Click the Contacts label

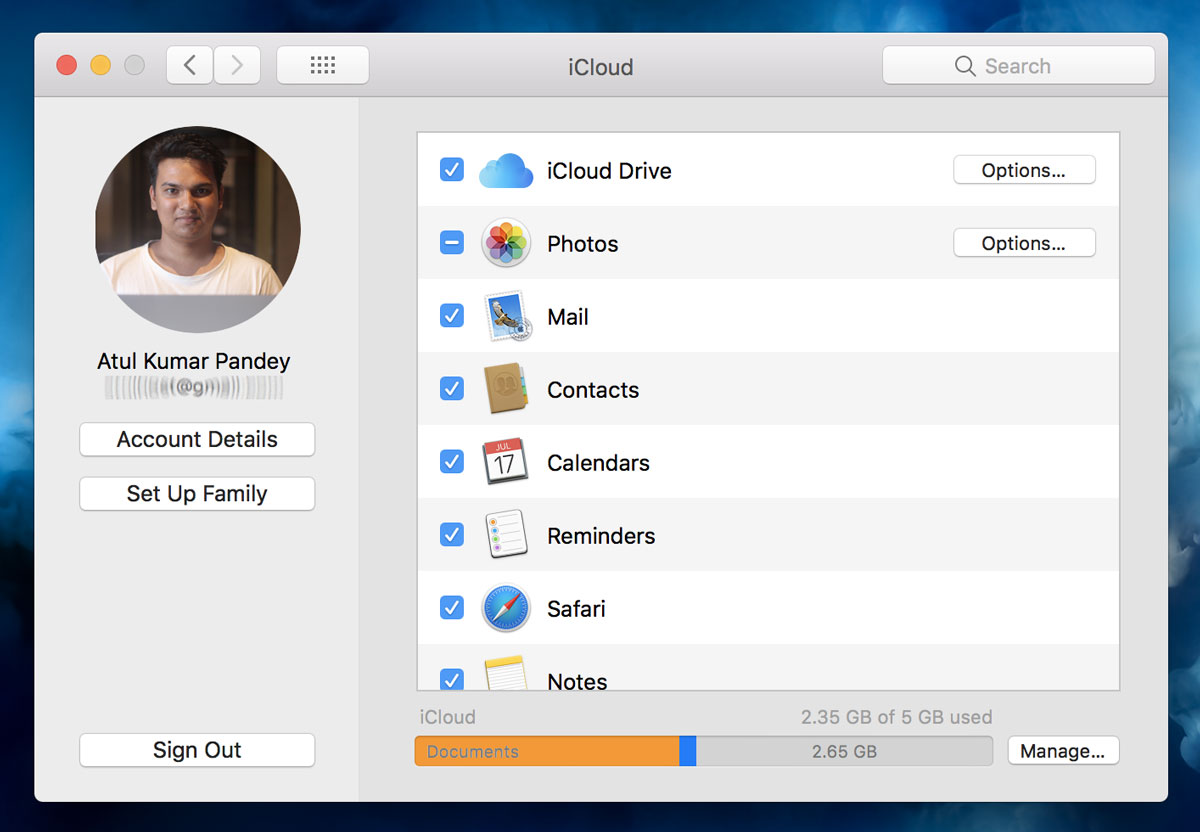coord(593,390)
